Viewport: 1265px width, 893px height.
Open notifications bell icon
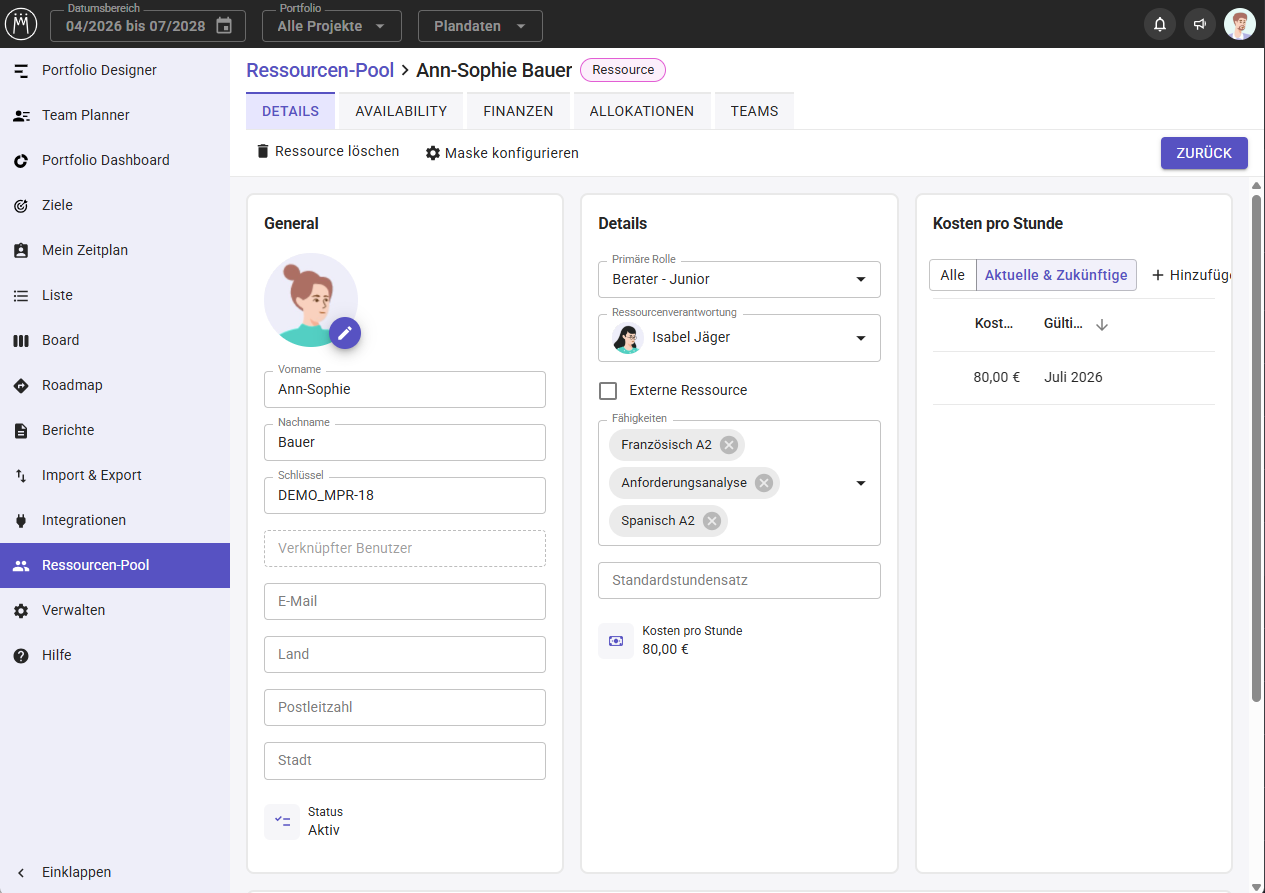pos(1160,24)
